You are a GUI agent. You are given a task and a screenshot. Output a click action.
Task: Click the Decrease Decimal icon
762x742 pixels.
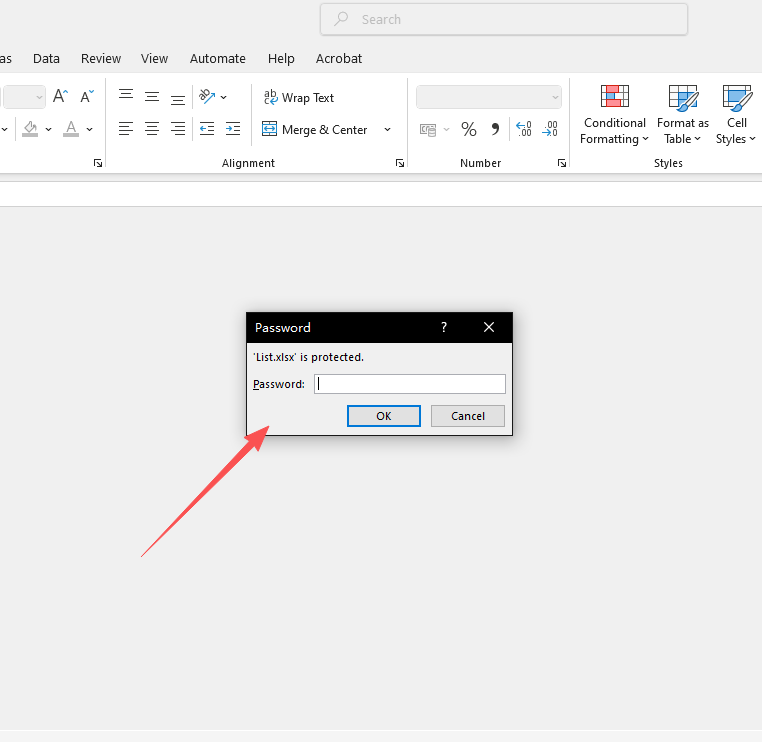tap(549, 129)
